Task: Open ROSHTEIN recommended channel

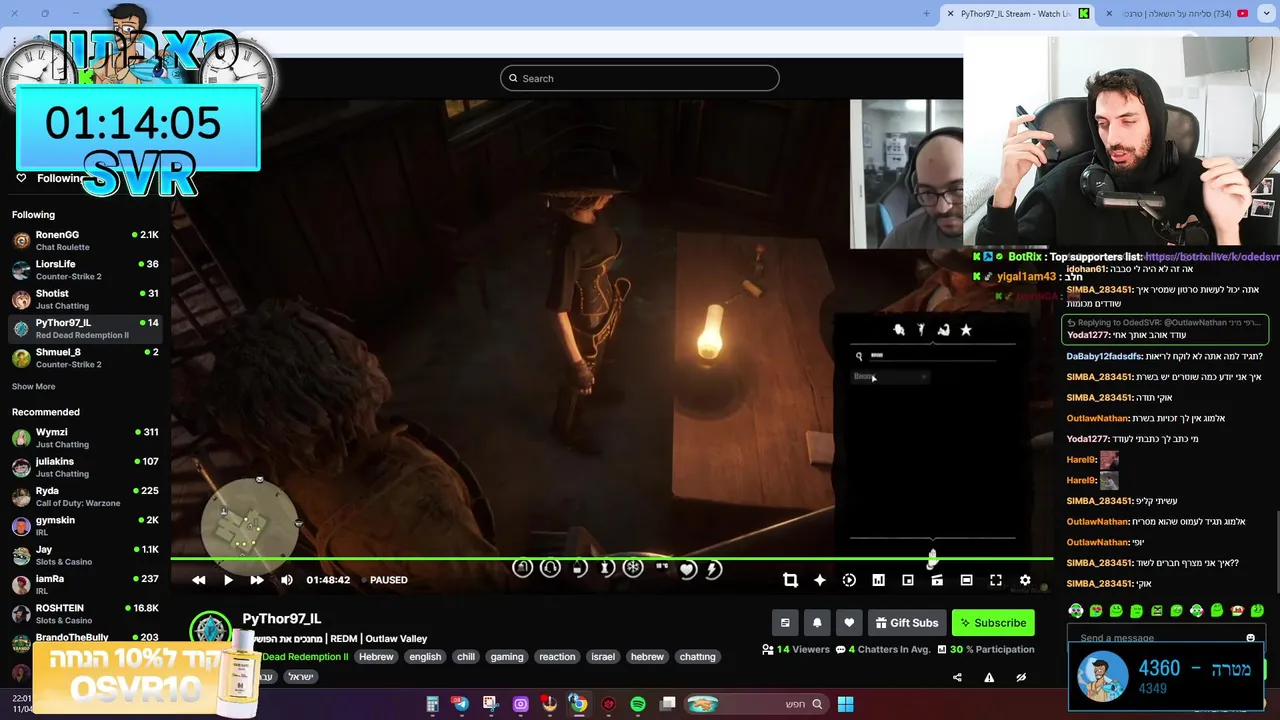Action: pos(85,613)
